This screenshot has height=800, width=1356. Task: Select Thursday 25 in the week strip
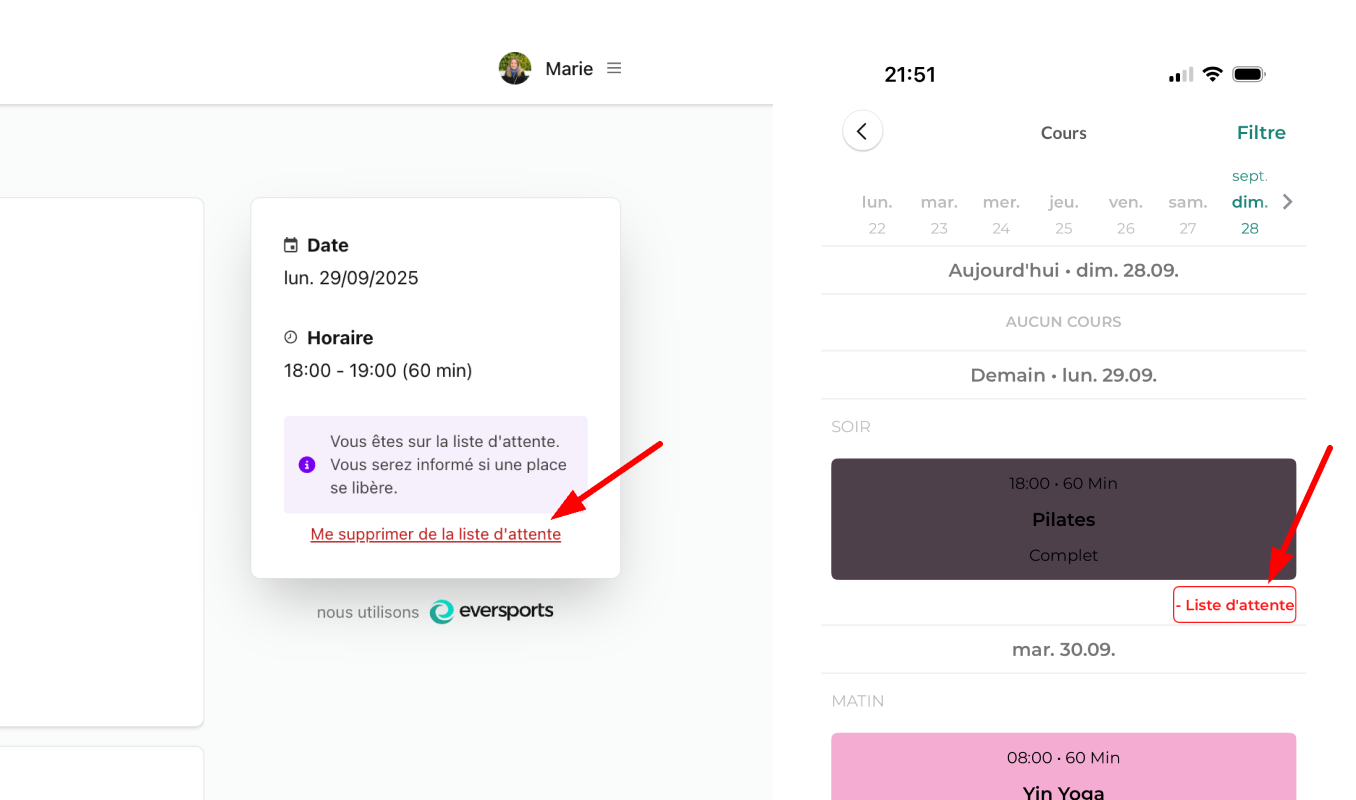pos(1064,214)
